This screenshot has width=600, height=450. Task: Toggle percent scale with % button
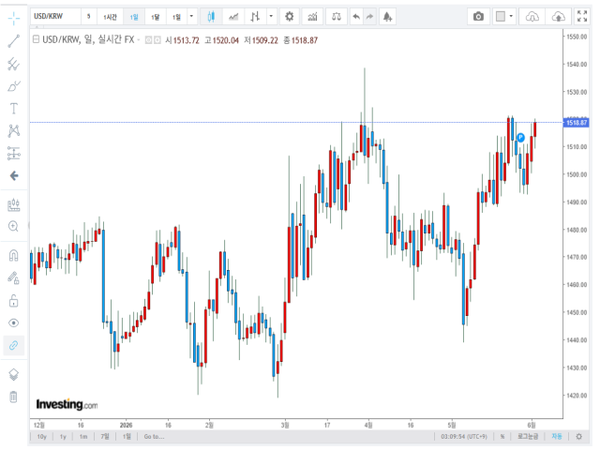pyautogui.click(x=502, y=437)
